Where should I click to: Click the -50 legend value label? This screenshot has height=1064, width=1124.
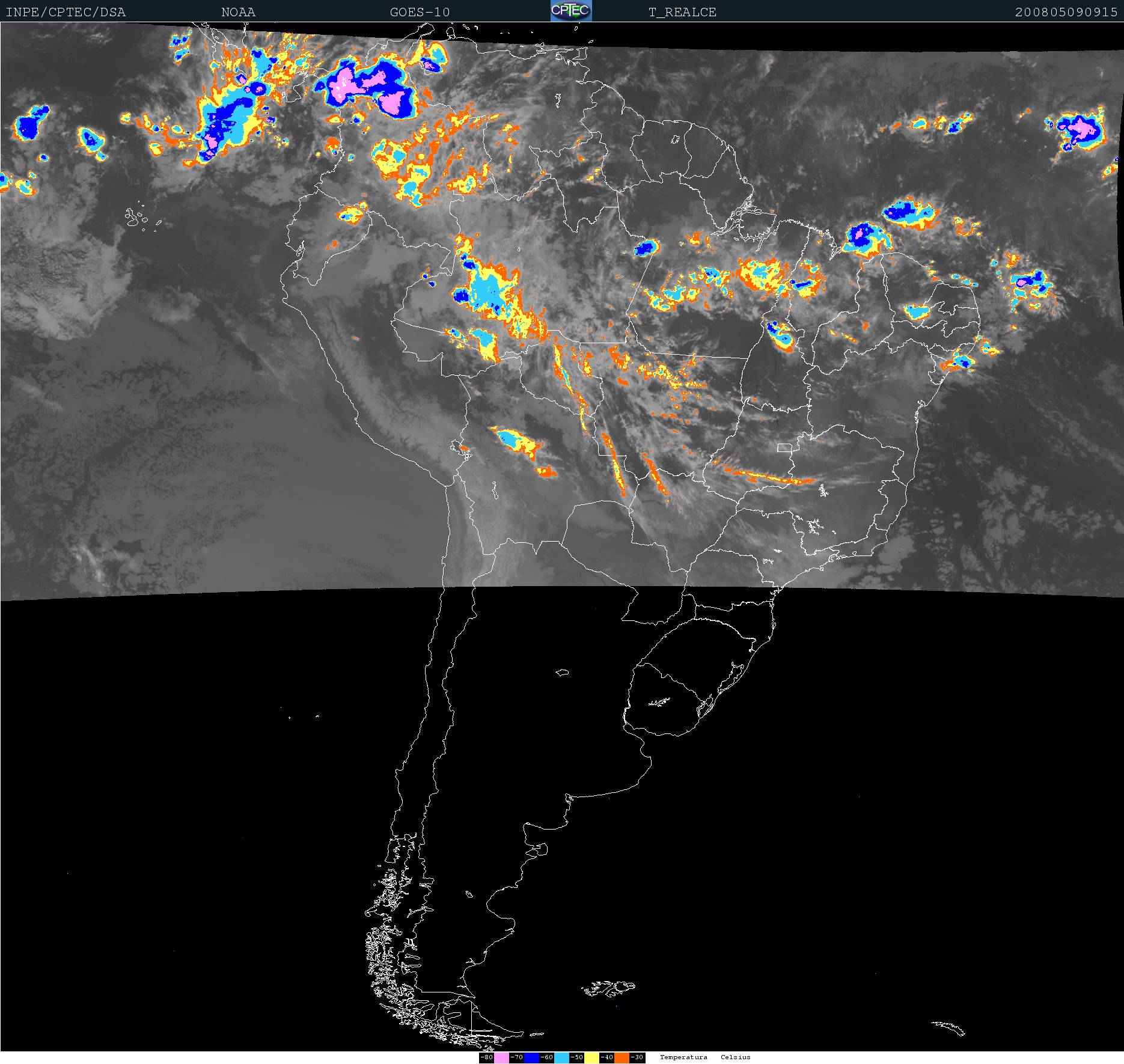tap(576, 1057)
